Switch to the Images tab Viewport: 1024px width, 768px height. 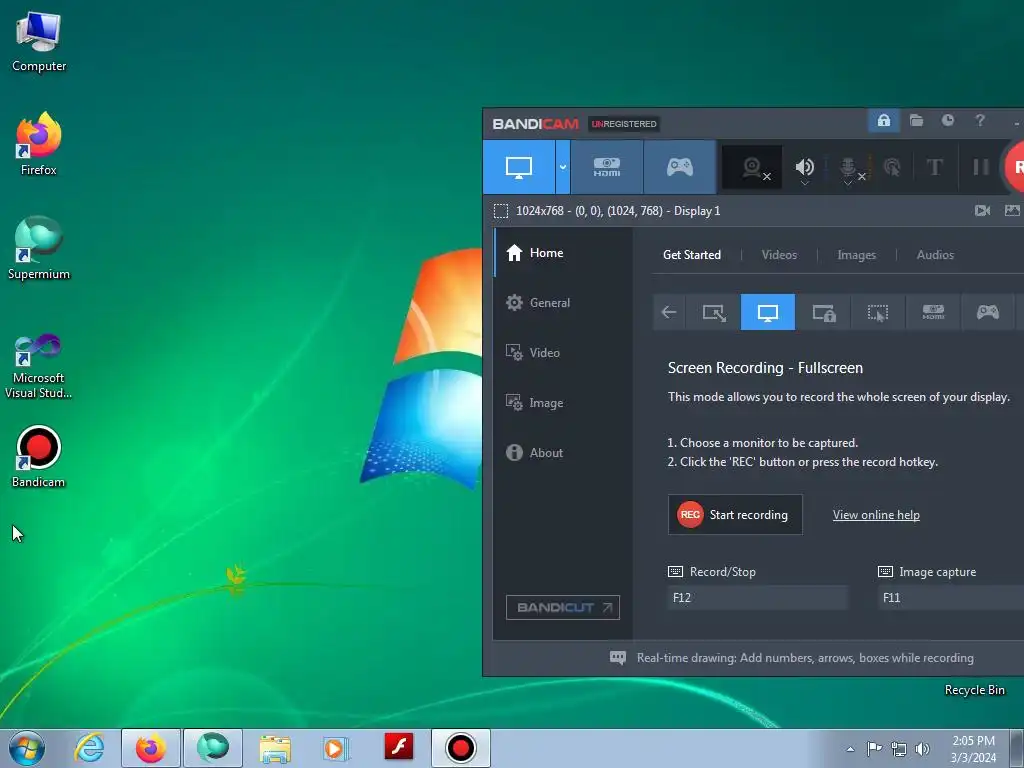tap(856, 255)
